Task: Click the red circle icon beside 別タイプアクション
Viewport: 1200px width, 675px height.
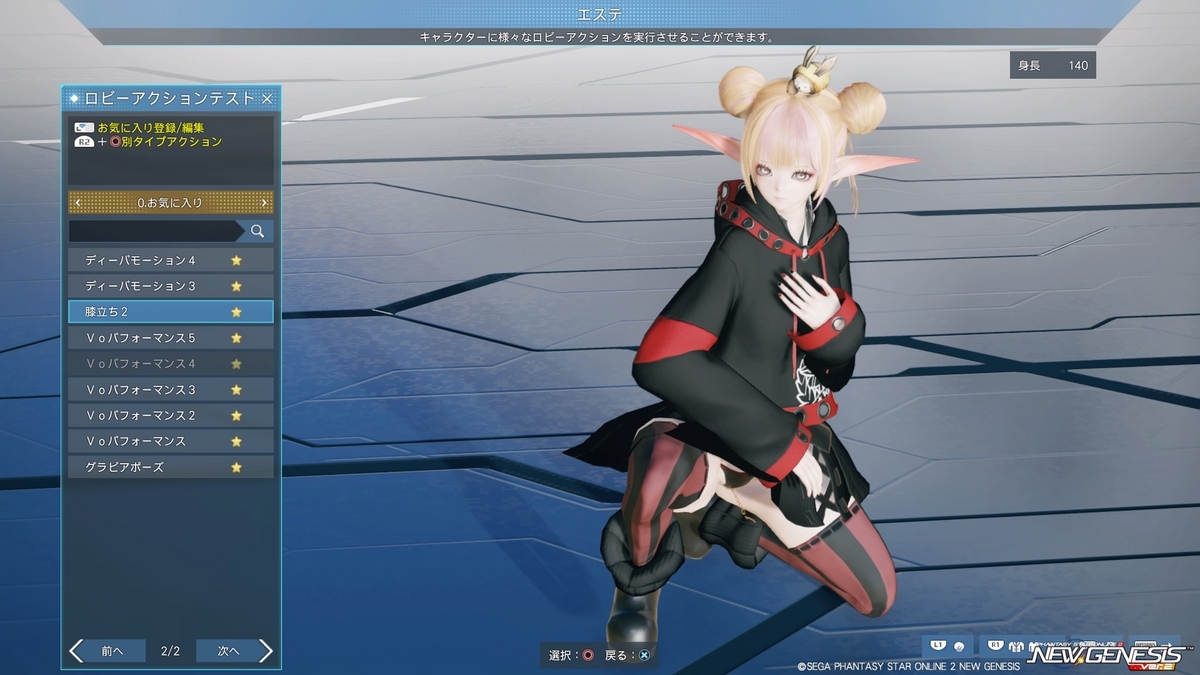Action: [115, 142]
